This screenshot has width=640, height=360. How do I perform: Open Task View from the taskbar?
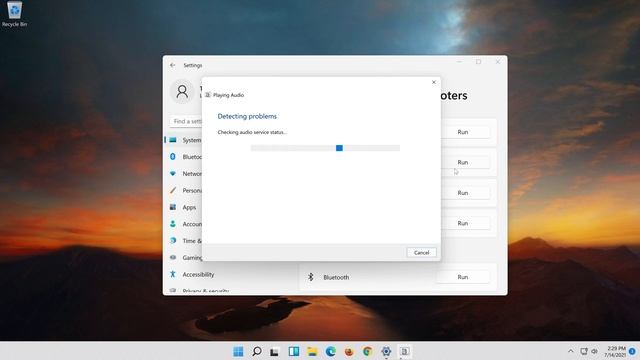pyautogui.click(x=275, y=351)
